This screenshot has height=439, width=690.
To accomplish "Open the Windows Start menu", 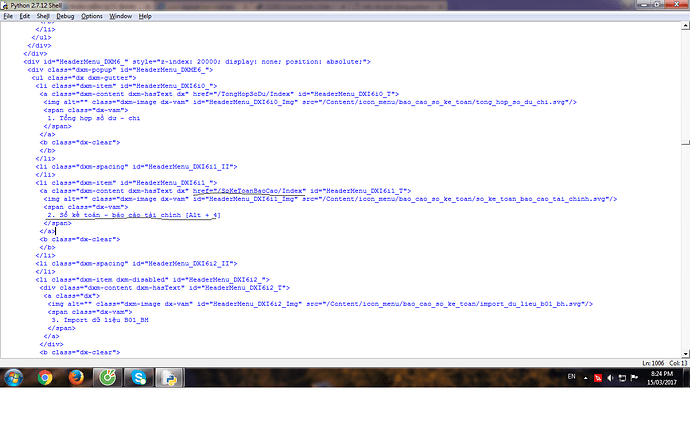I will coord(14,378).
